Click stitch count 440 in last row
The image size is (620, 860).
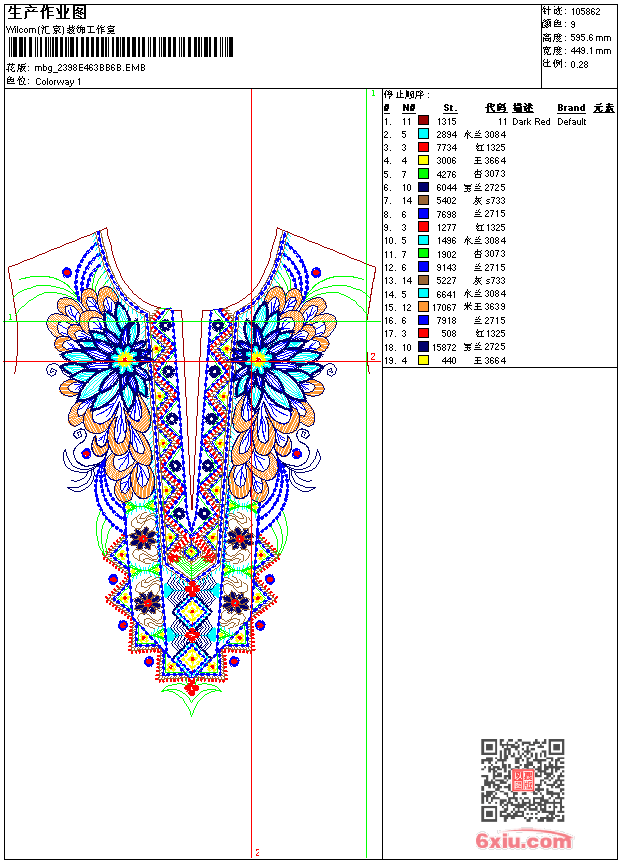pyautogui.click(x=449, y=361)
